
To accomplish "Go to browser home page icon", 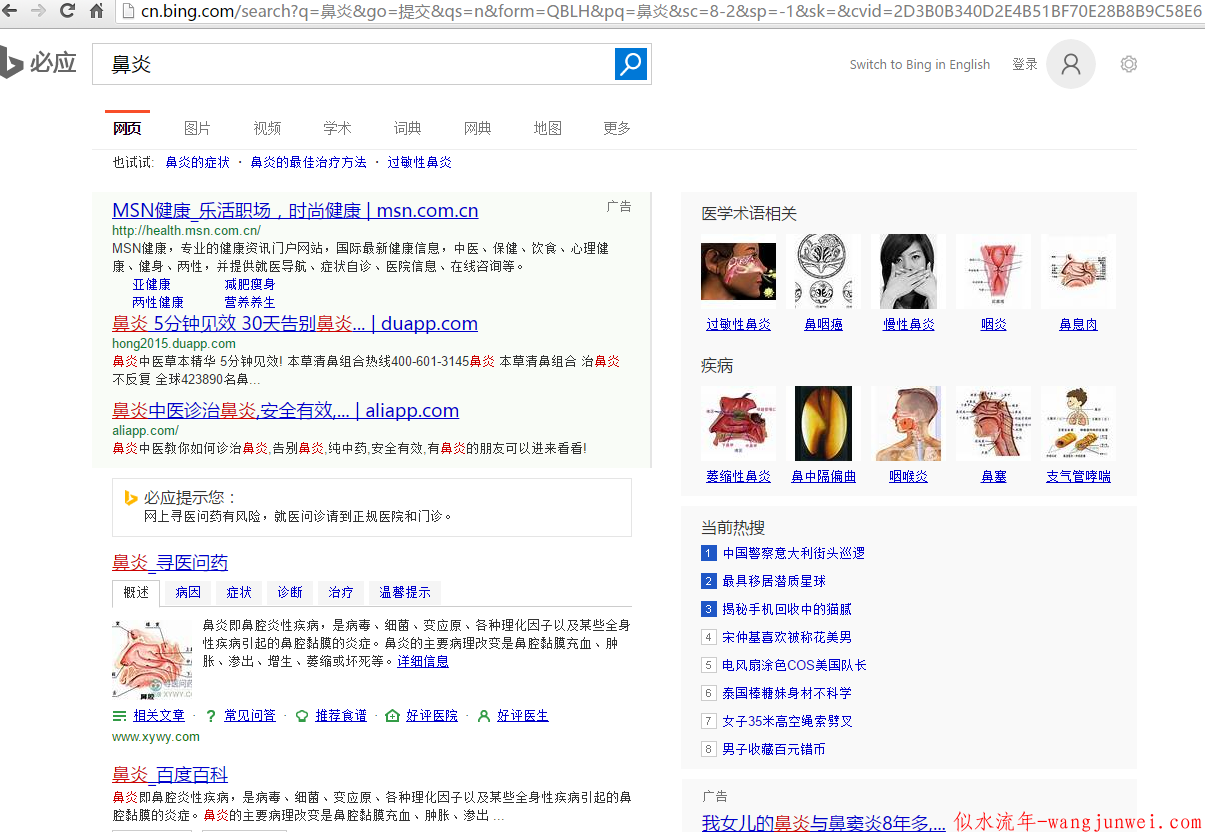I will tap(97, 11).
